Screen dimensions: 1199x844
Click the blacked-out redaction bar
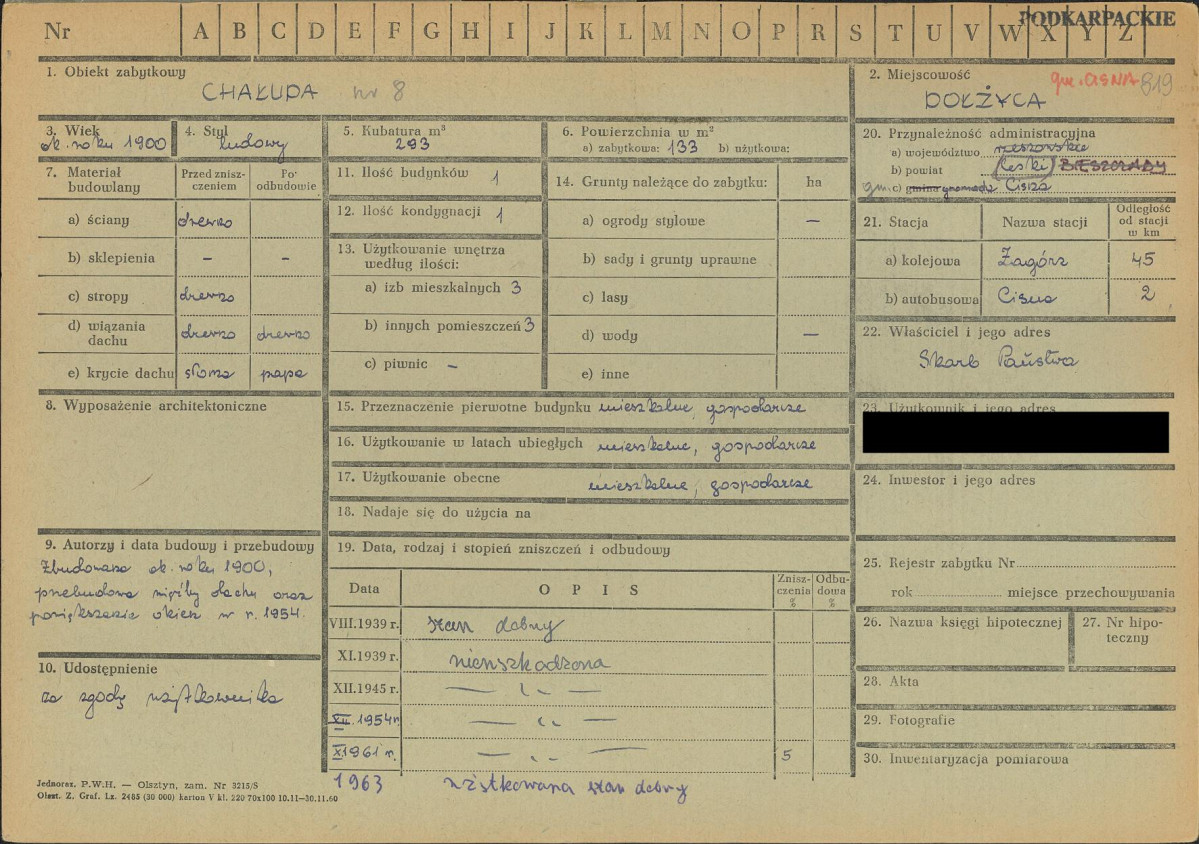click(x=1014, y=432)
